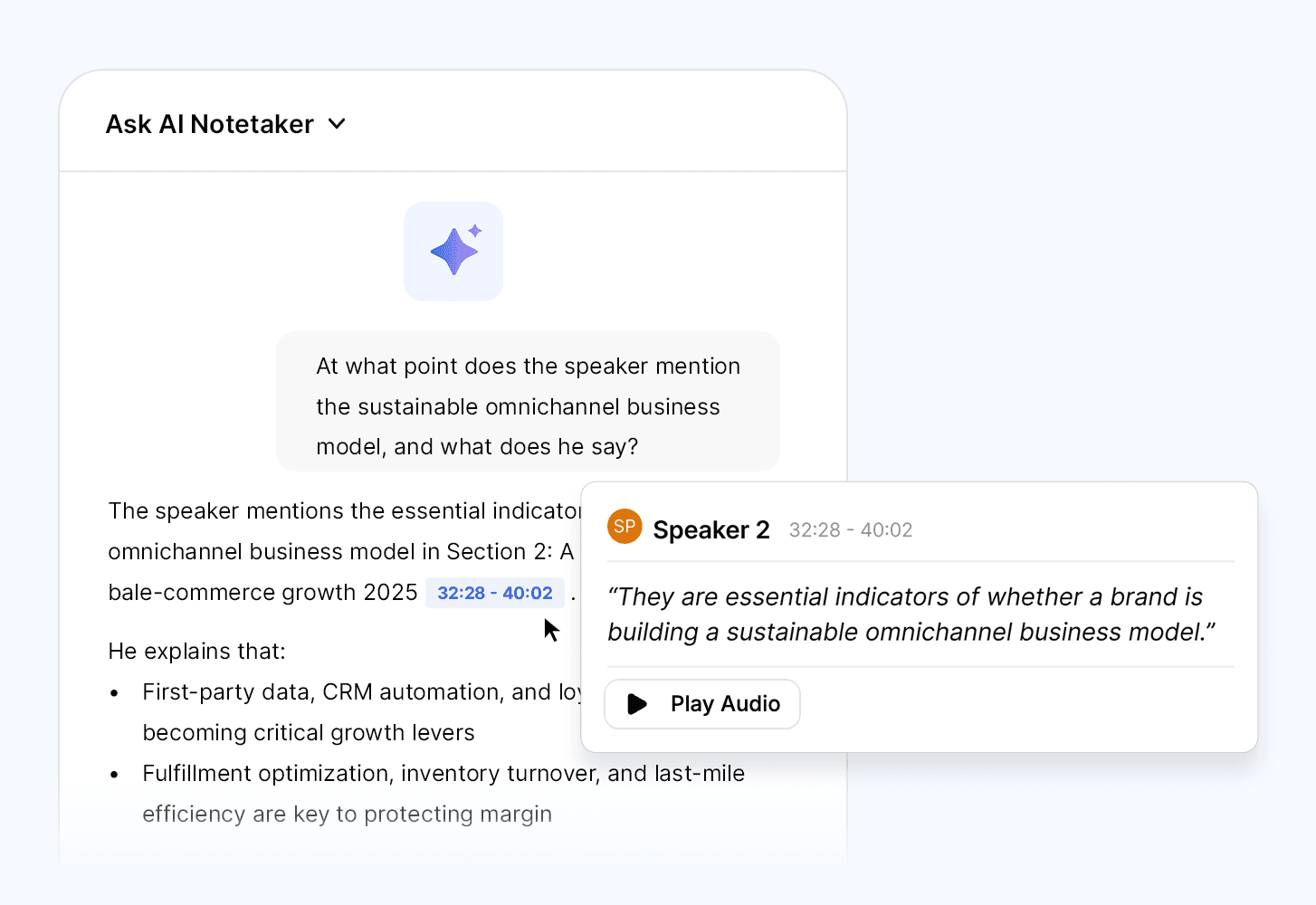Click the line "omnichannel business model in Section 2: A"
The width and height of the screenshot is (1316, 905).
pos(341,552)
